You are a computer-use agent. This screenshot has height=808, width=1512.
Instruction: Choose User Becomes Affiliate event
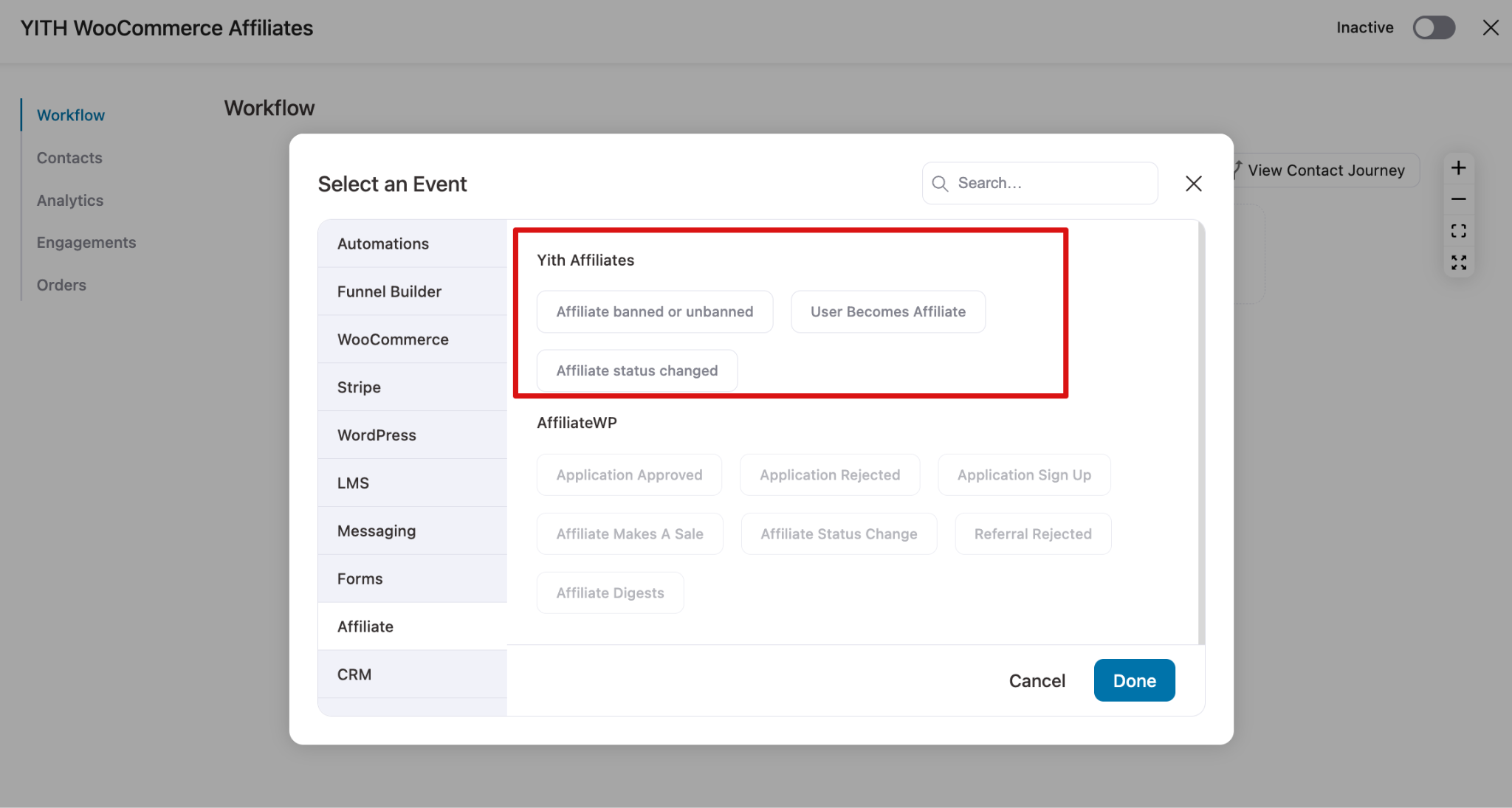(888, 311)
